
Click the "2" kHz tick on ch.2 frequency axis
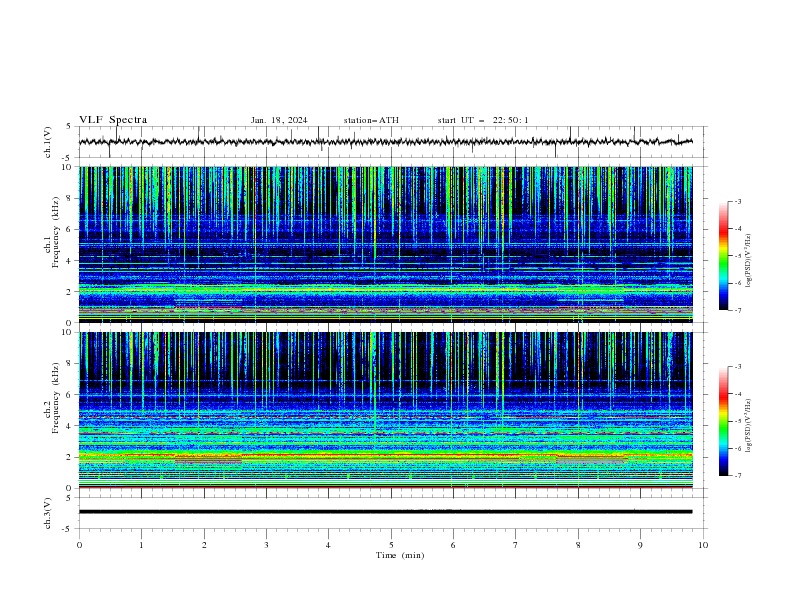click(71, 457)
